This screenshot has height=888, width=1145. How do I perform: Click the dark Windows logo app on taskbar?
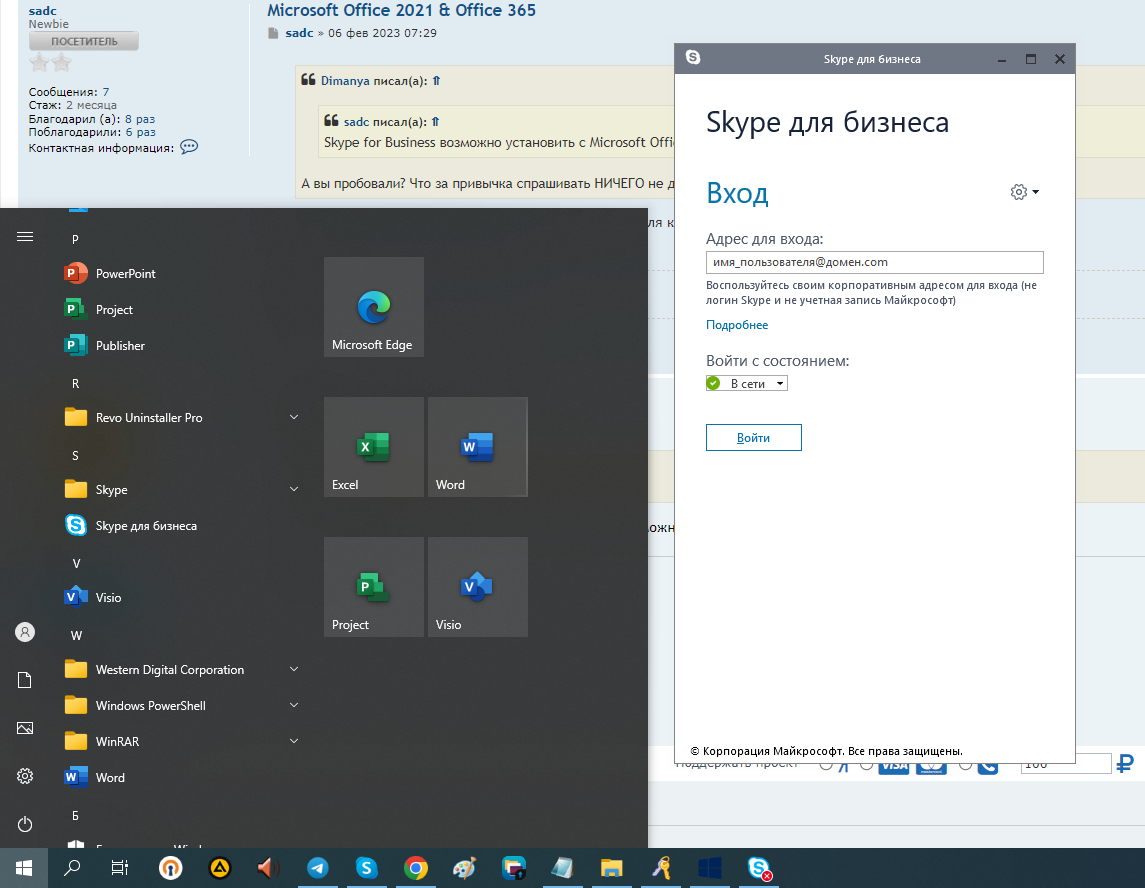point(710,868)
